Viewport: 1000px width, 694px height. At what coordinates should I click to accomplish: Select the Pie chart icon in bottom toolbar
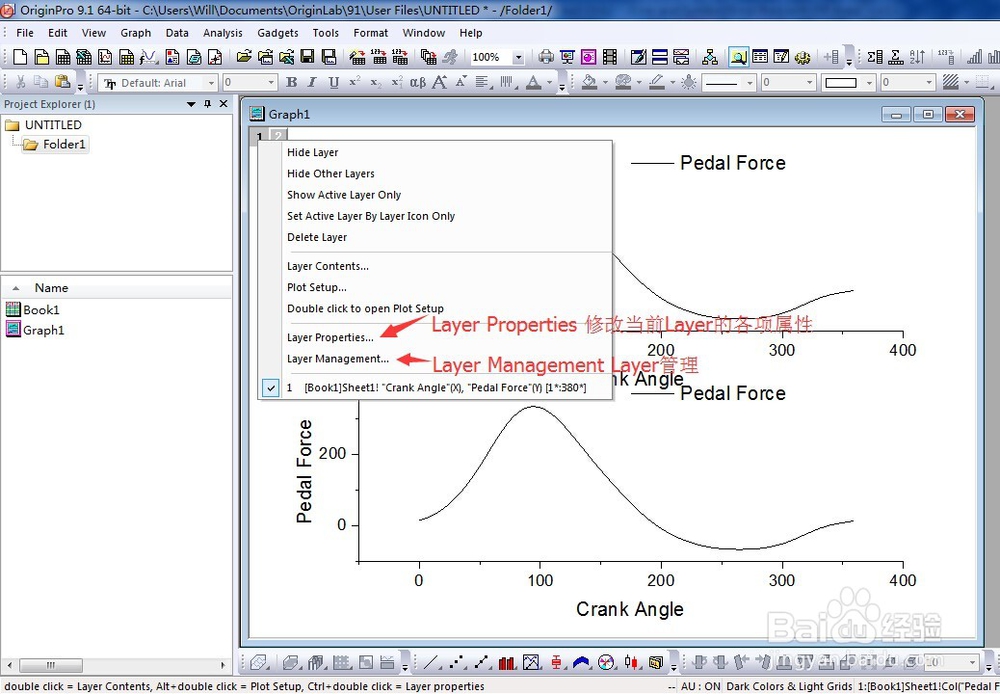coord(607,663)
